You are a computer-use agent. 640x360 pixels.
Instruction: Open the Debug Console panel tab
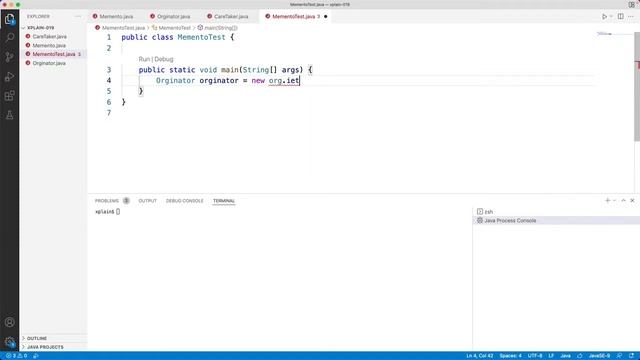184,201
